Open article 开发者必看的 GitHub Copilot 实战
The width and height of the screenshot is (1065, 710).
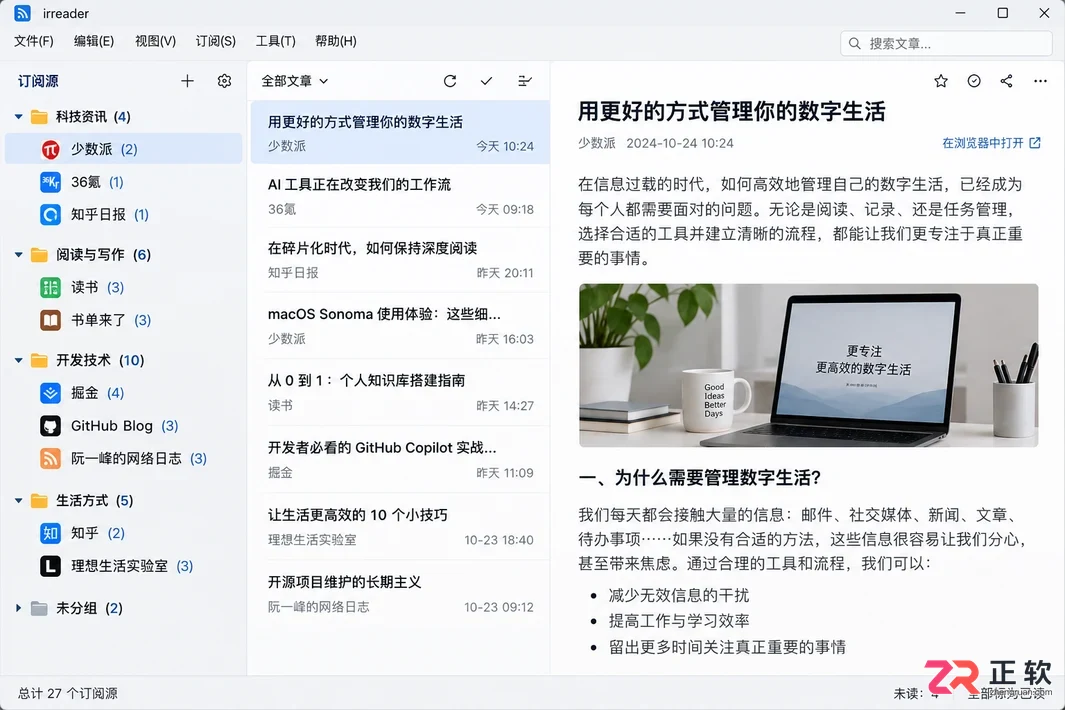coord(400,459)
